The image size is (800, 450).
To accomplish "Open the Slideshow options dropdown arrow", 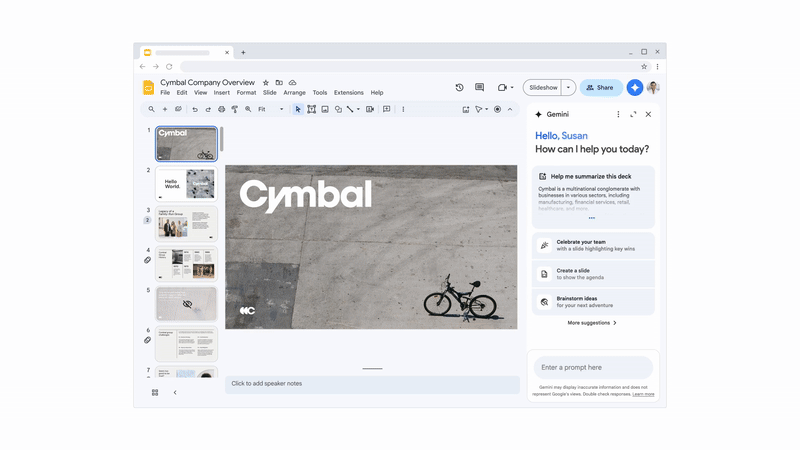I will tap(568, 88).
